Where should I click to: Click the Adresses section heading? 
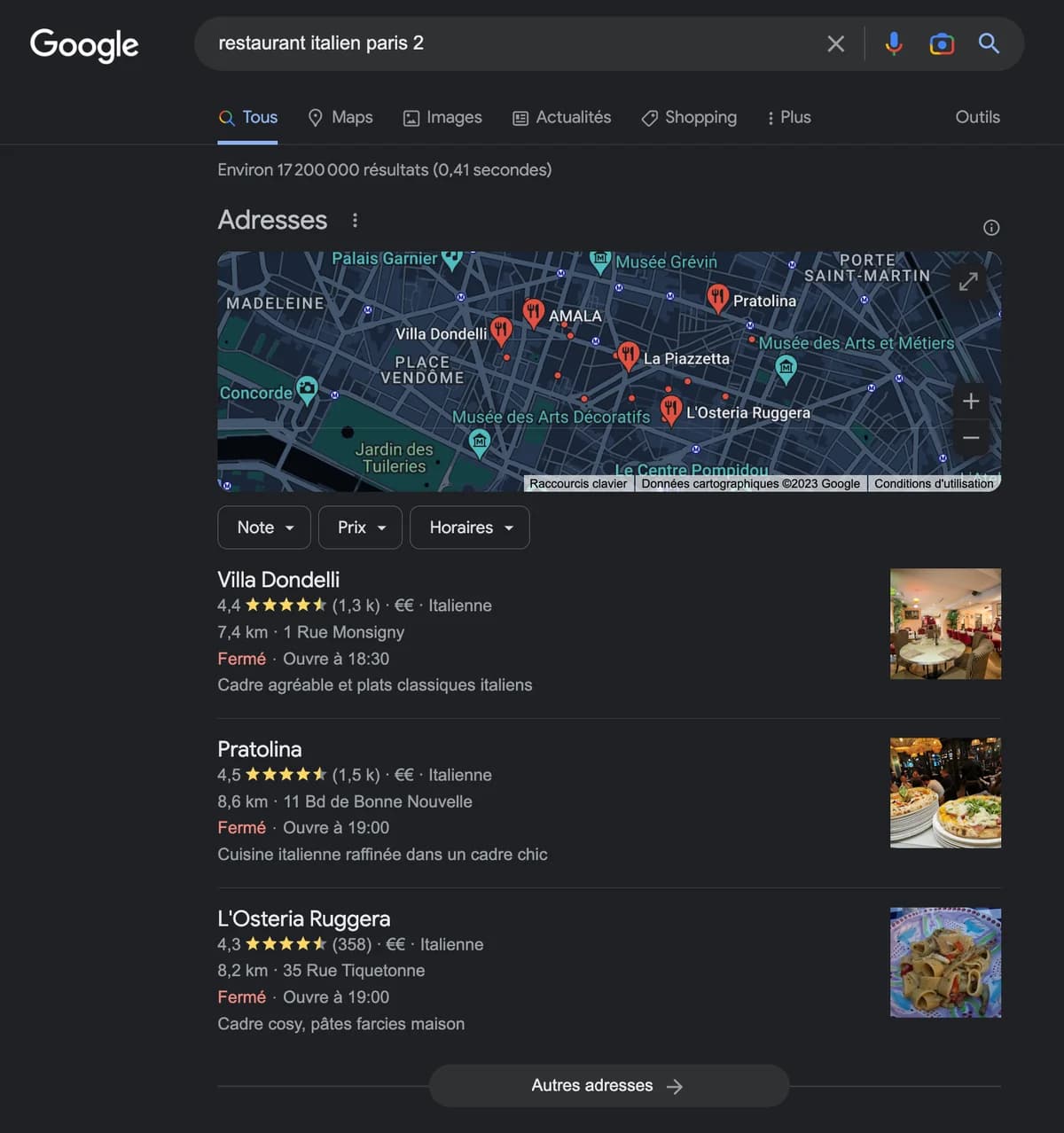tap(272, 220)
